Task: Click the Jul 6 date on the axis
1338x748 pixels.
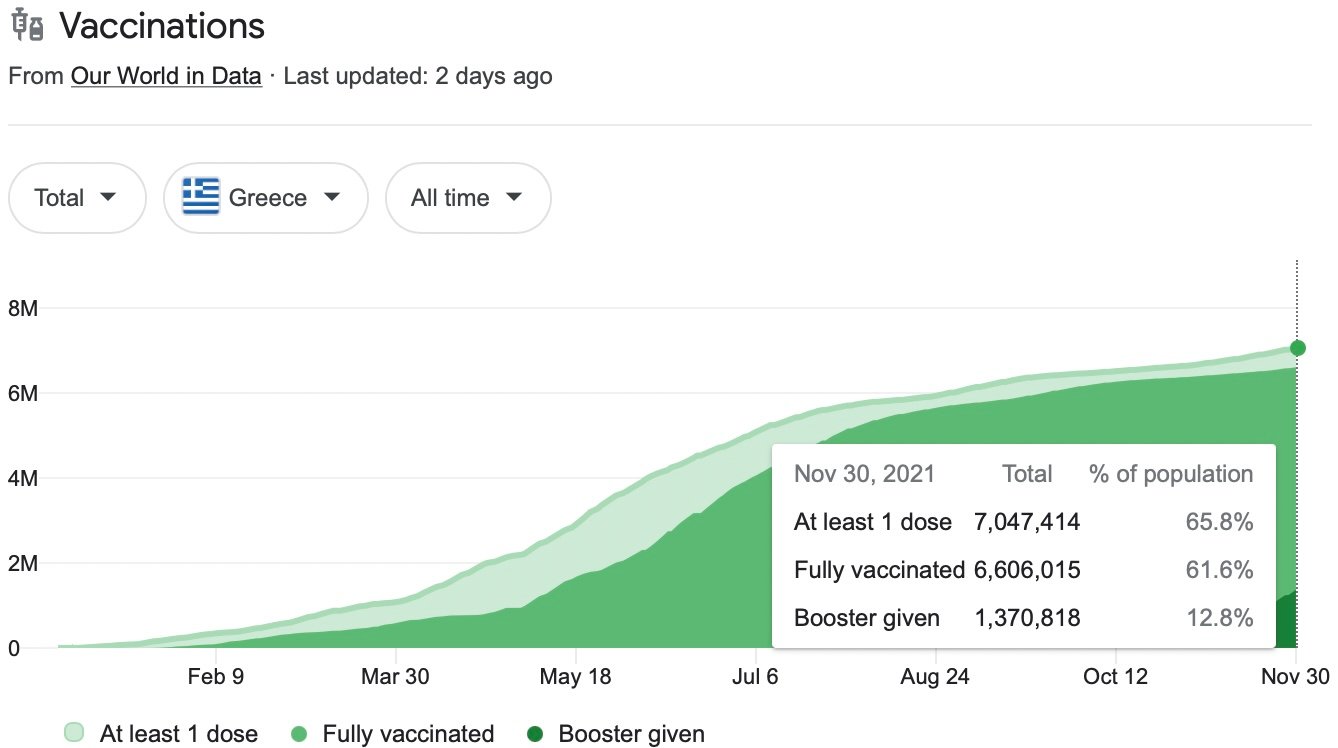Action: [755, 677]
